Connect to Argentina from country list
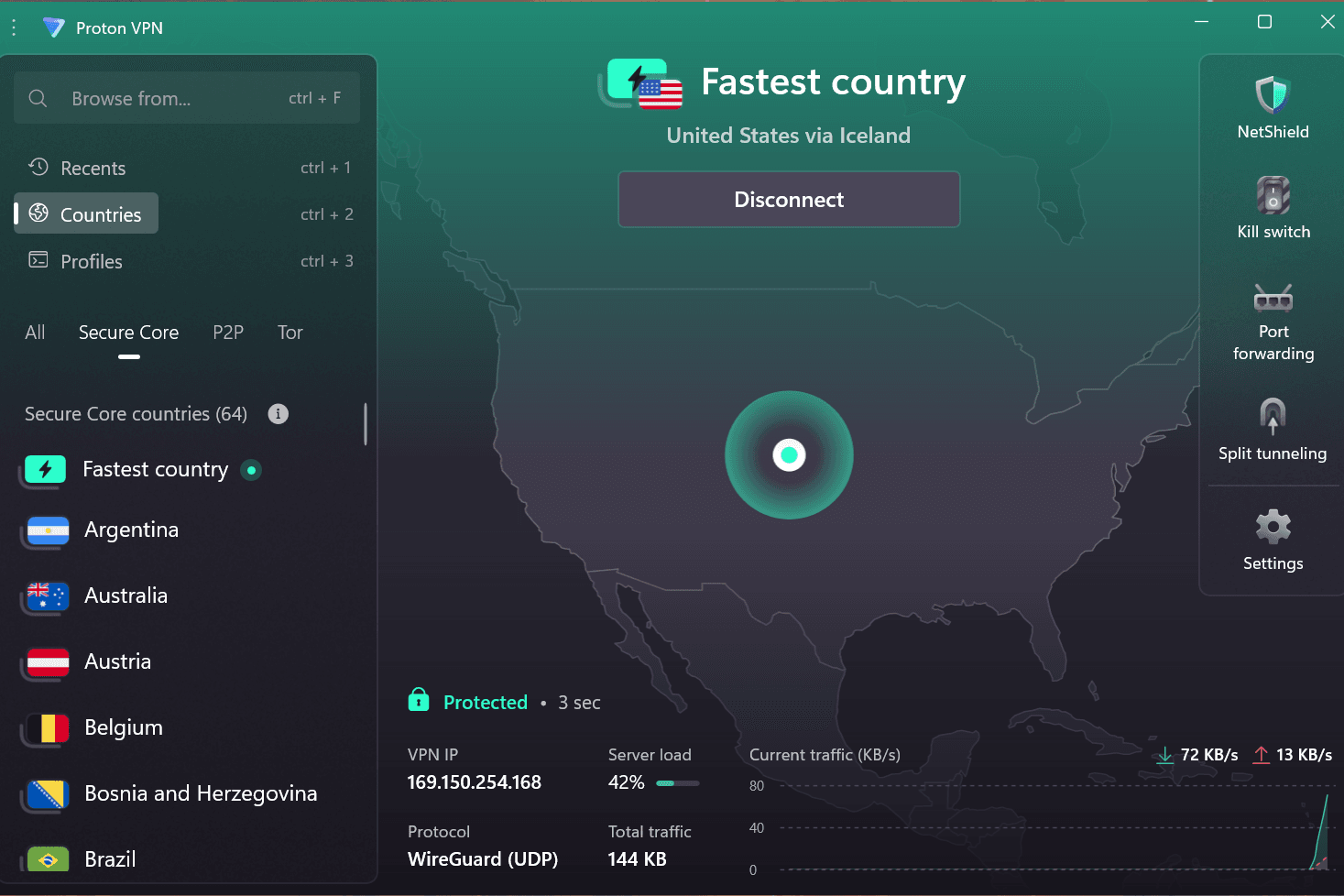Image resolution: width=1344 pixels, height=896 pixels. 131,530
